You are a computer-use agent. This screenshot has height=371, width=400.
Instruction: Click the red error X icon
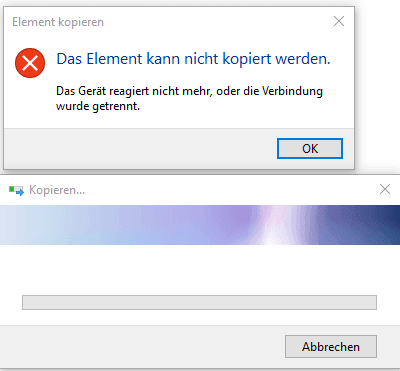pyautogui.click(x=30, y=63)
